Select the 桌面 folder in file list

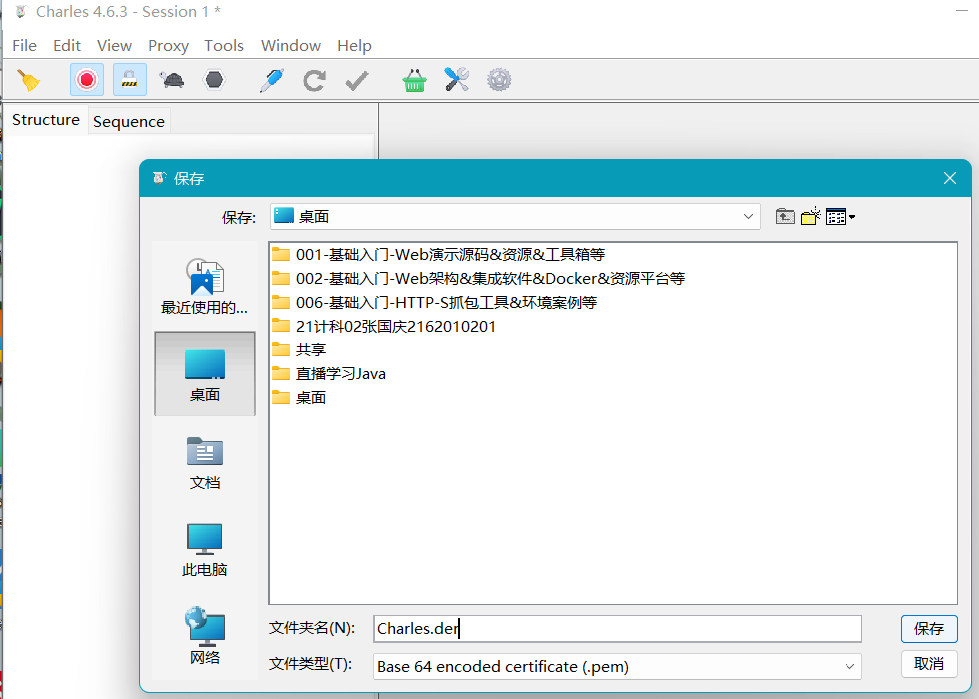[299, 398]
